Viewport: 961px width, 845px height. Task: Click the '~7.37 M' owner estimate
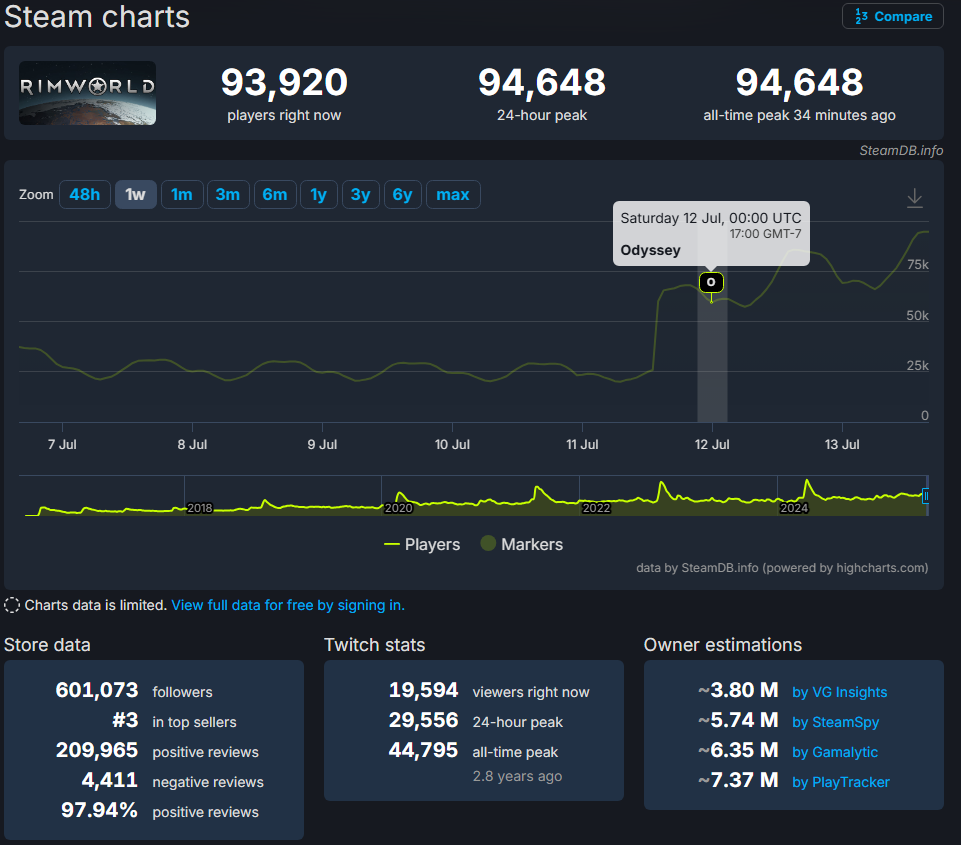tap(739, 780)
